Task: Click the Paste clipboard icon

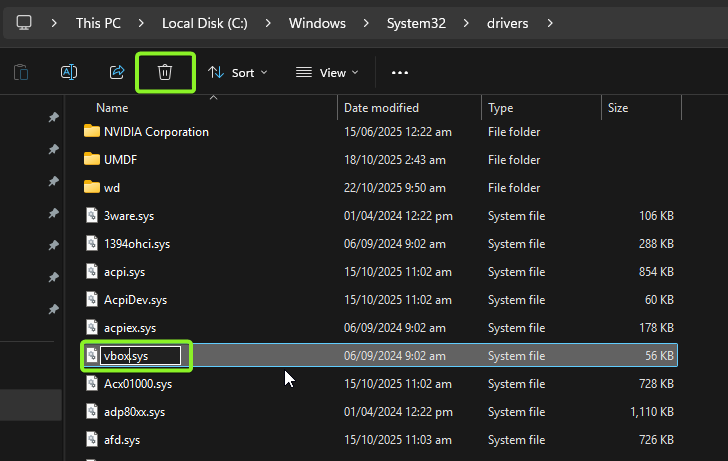Action: (21, 72)
